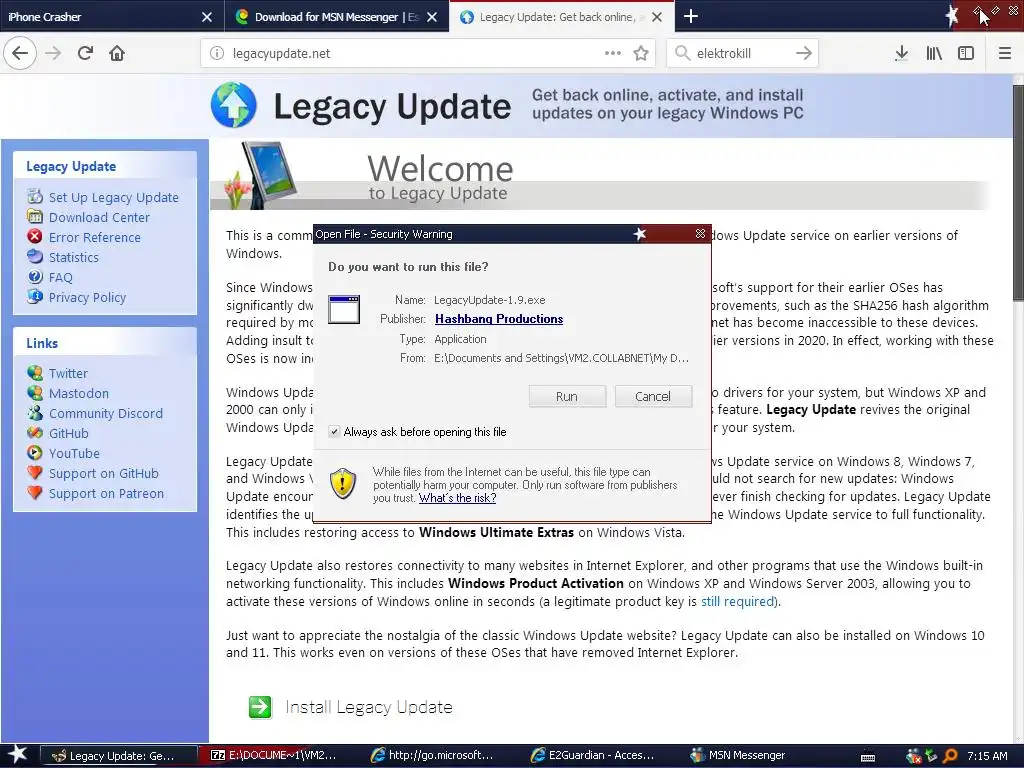This screenshot has height=768, width=1024.
Task: Click the search box containing elektrokill
Action: tap(743, 54)
